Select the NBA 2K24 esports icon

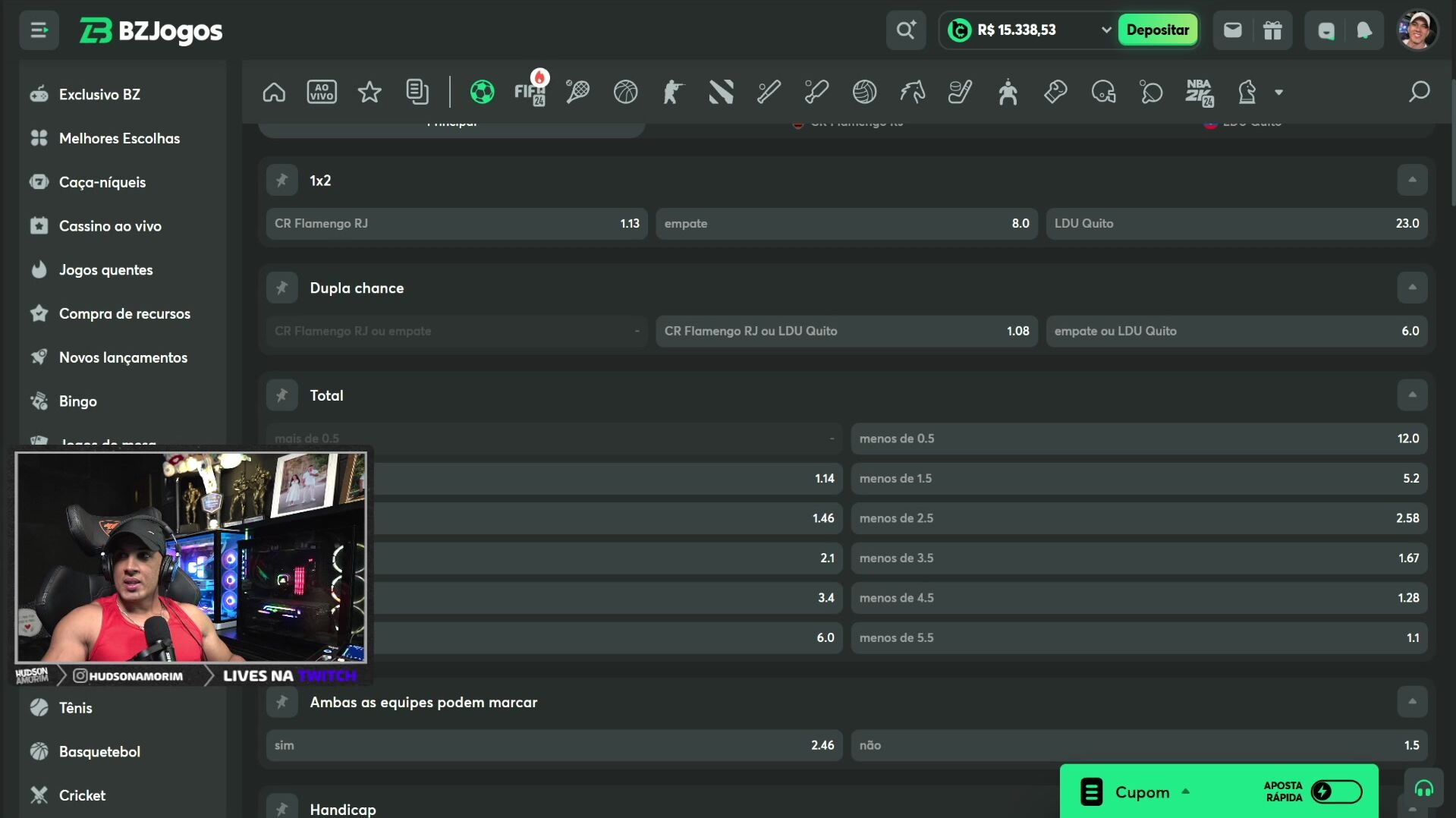pos(1199,93)
